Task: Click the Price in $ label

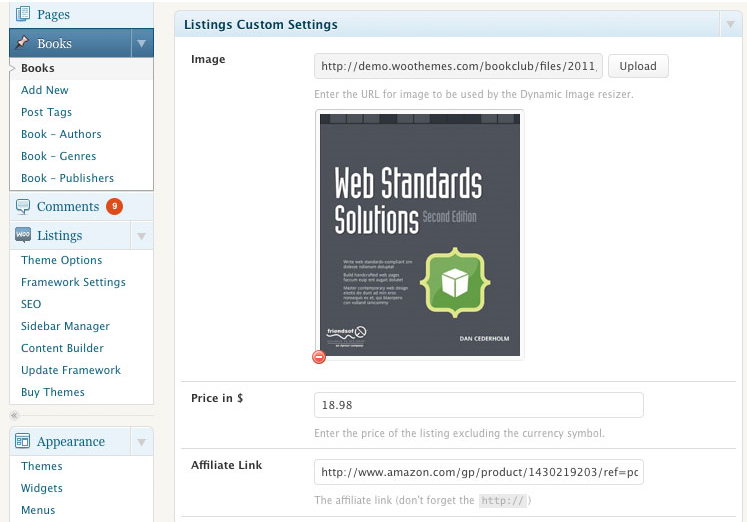Action: tap(217, 398)
